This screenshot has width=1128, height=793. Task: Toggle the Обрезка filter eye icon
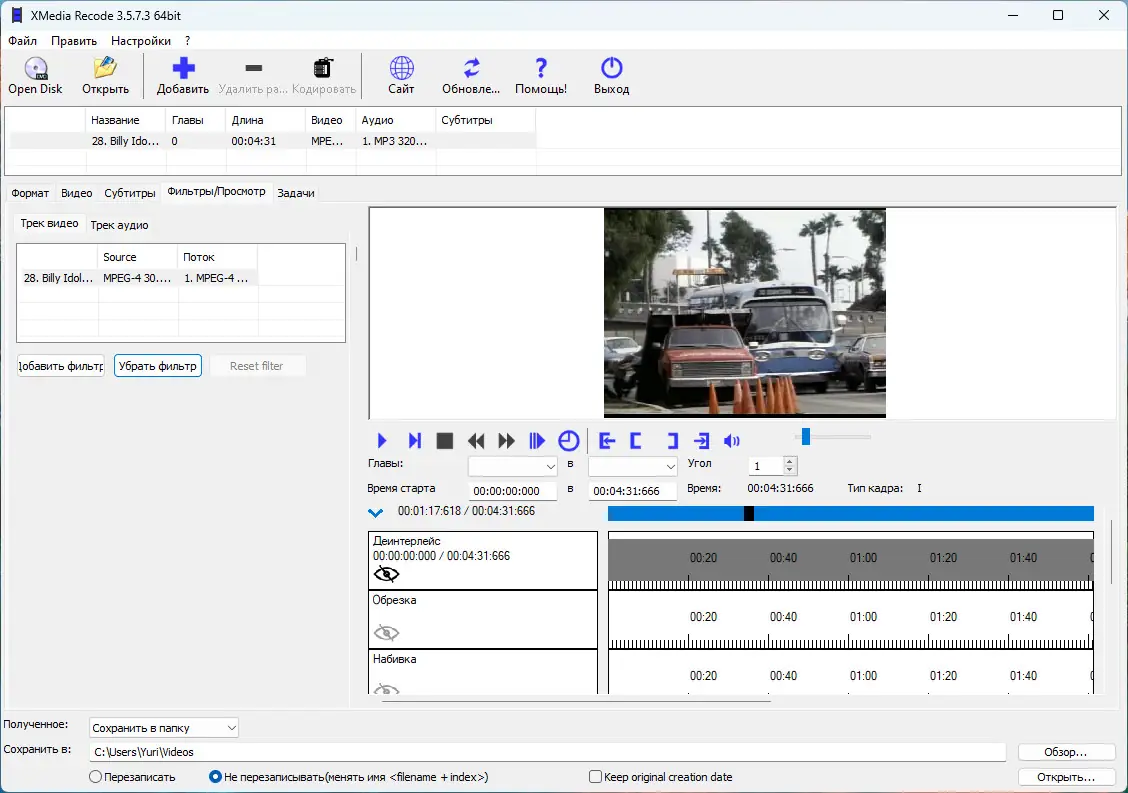pos(386,632)
